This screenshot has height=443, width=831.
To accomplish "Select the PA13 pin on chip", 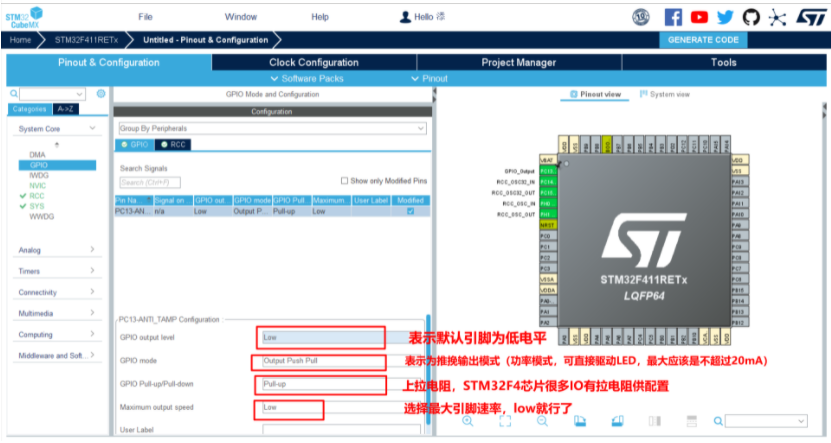I will click(x=739, y=182).
